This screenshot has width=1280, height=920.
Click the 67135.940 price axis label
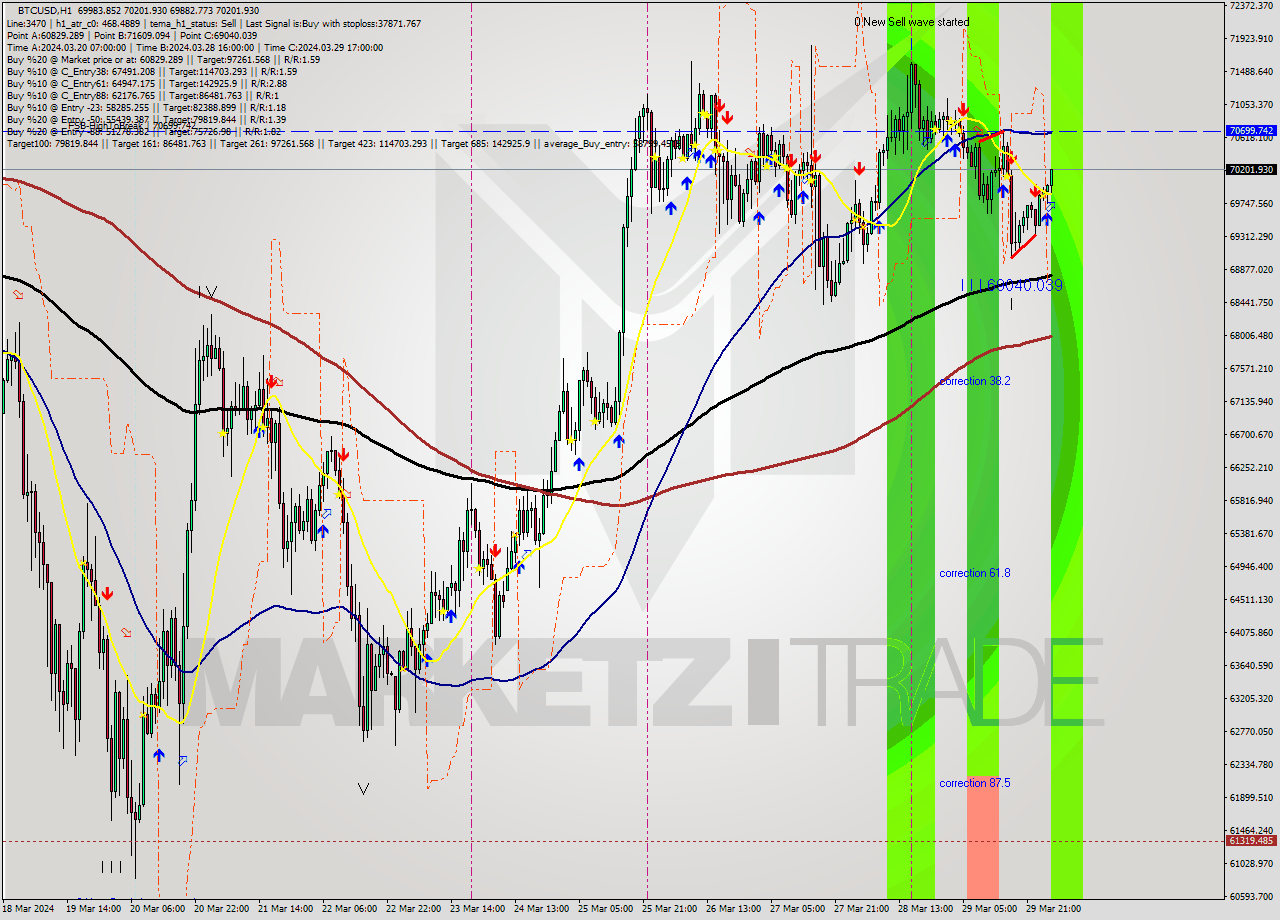(1251, 402)
